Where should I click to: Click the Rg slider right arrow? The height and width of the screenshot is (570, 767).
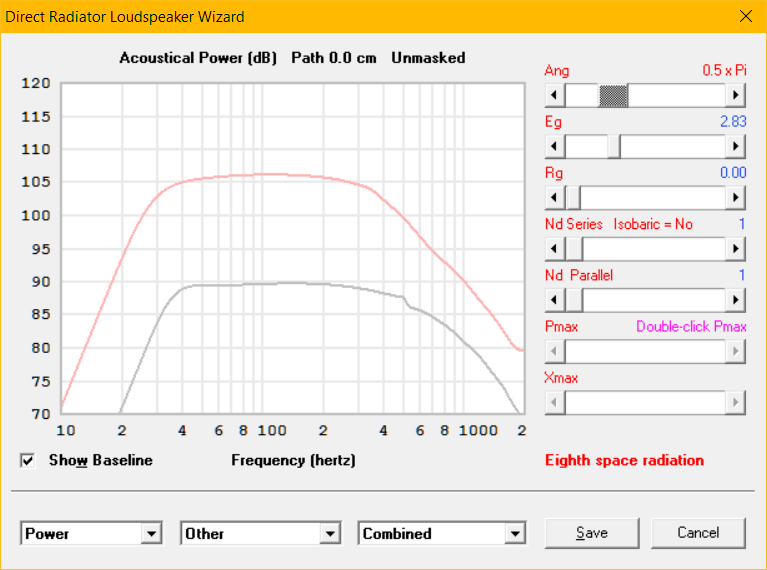(x=735, y=198)
